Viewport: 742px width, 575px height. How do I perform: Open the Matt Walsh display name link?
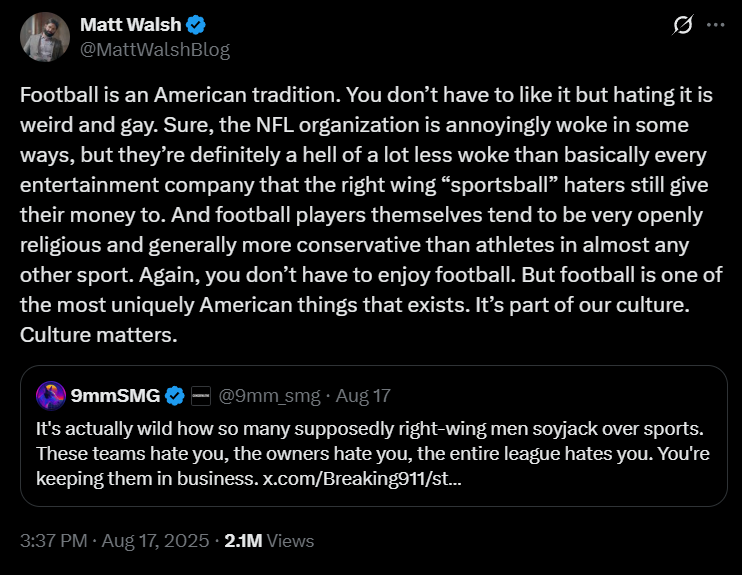click(x=129, y=24)
